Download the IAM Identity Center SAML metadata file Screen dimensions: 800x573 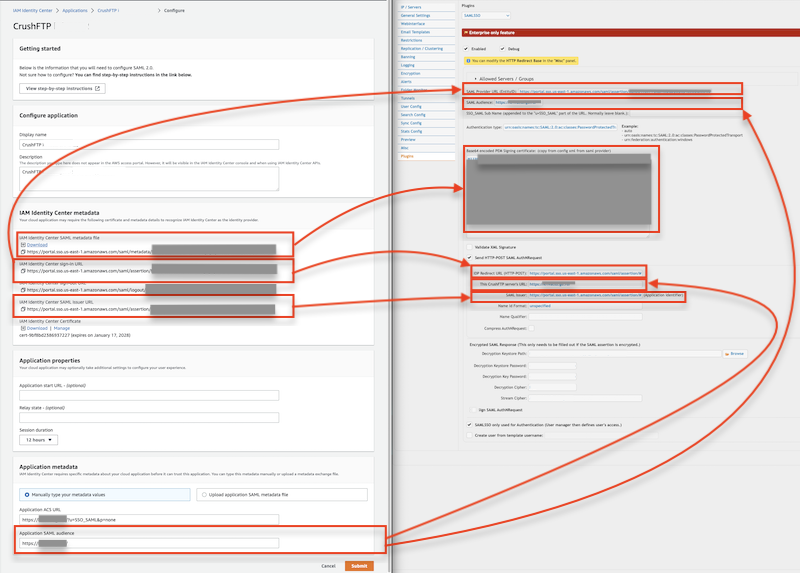[37, 245]
